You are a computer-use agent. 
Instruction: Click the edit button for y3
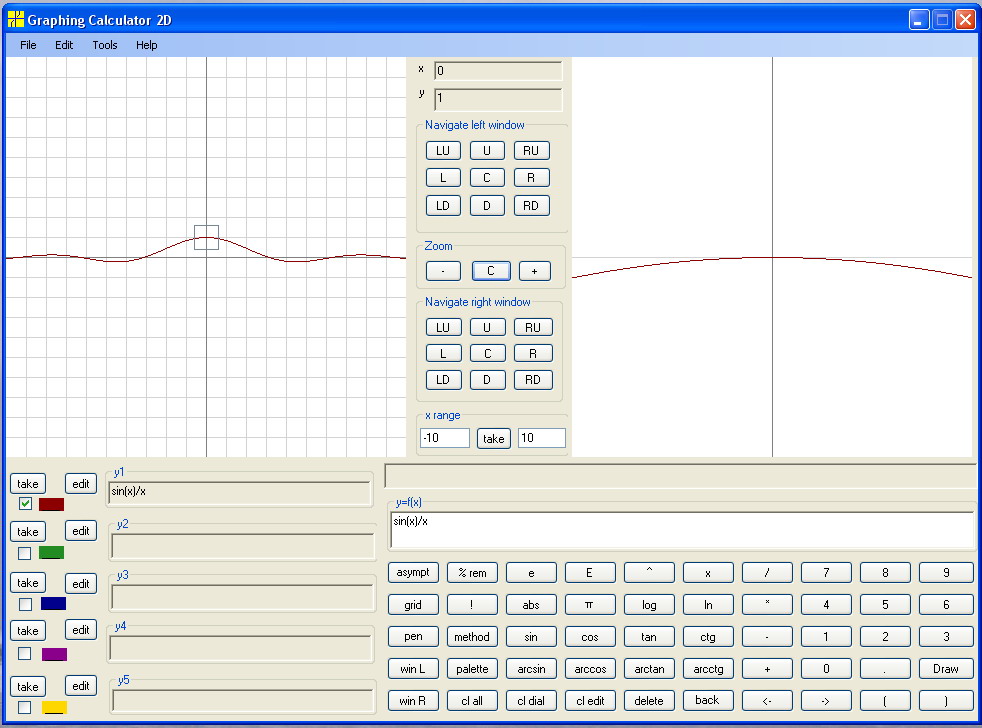pyautogui.click(x=81, y=584)
